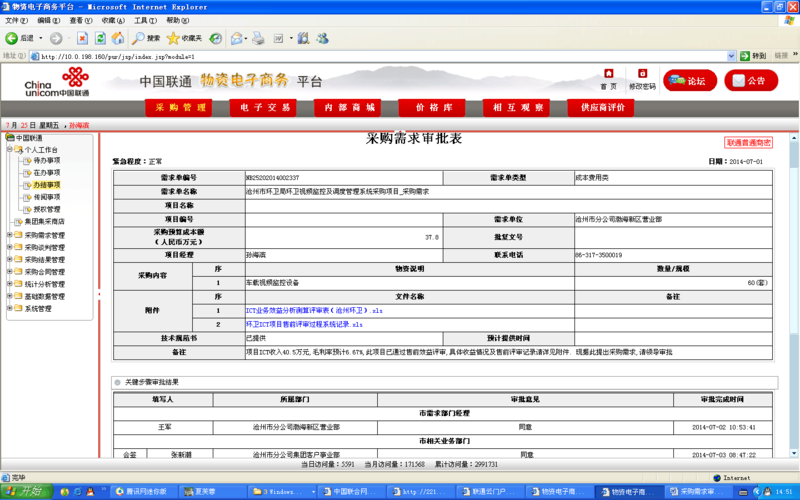The height and width of the screenshot is (500, 800).
Task: Open attachment 环卫ICT项目售前评审过程系统记录.xls
Action: (x=304, y=324)
